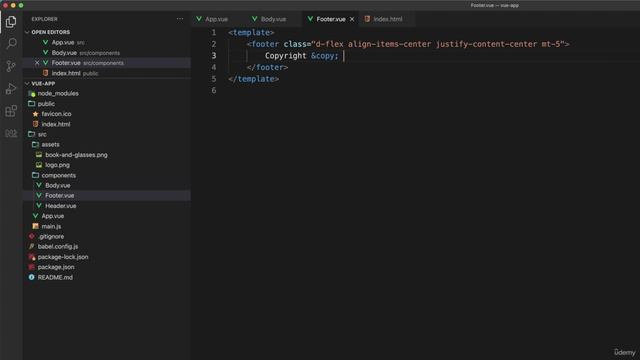Click the Vue icon on Body.vue tab

click(x=255, y=19)
